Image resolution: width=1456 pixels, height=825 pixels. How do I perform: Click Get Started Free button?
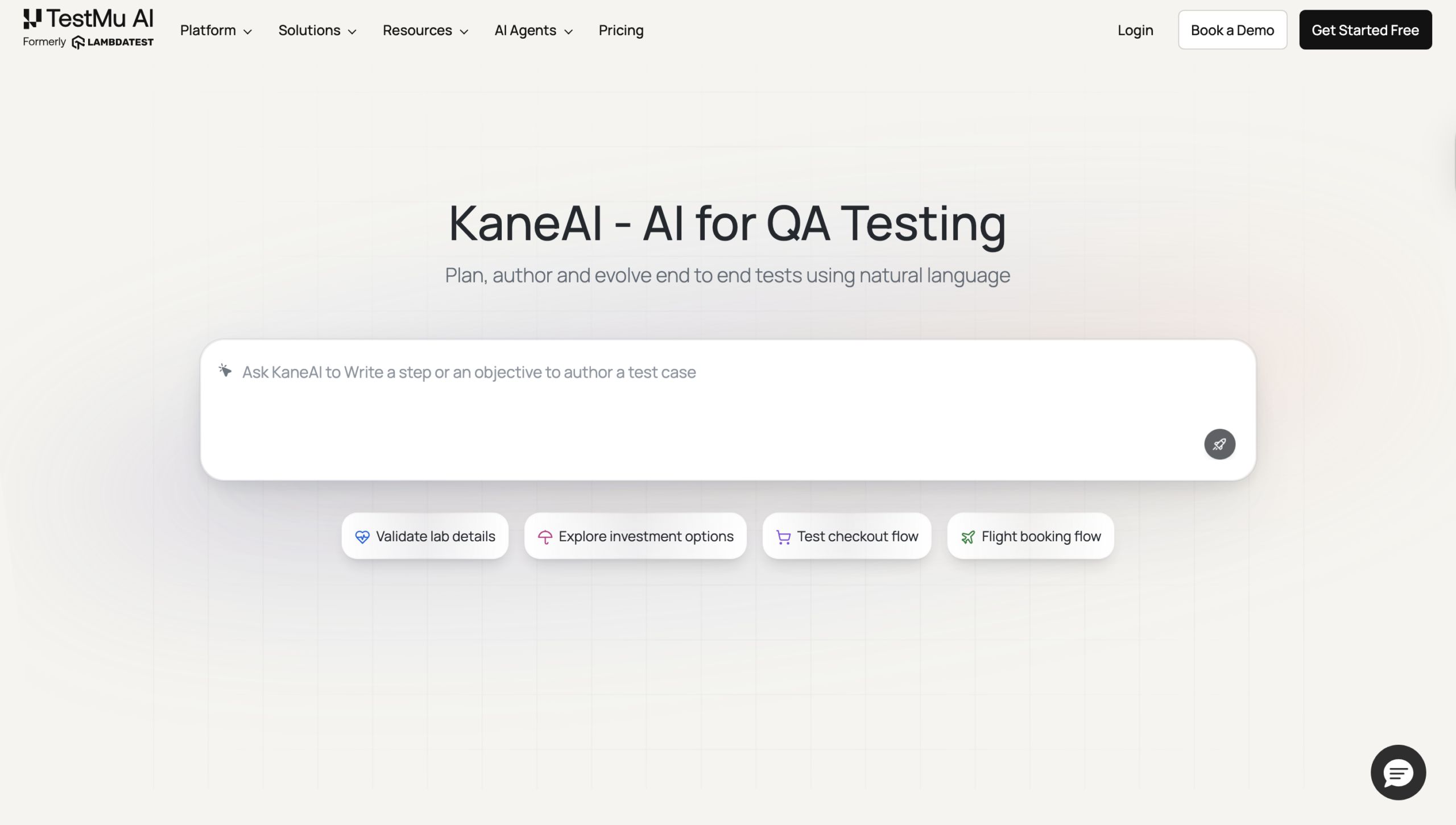coord(1365,30)
